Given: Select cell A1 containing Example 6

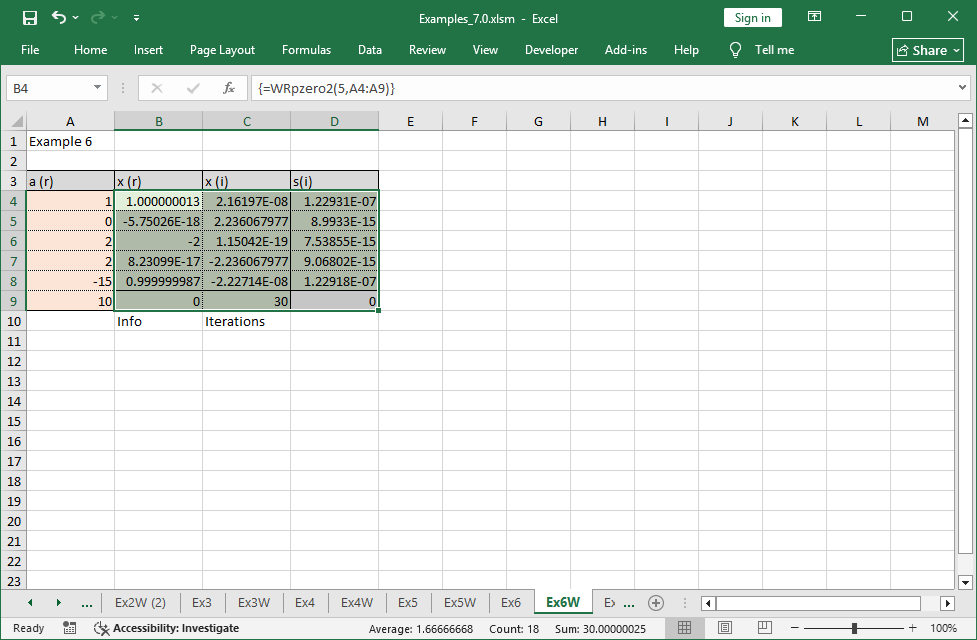Looking at the screenshot, I should 70,141.
